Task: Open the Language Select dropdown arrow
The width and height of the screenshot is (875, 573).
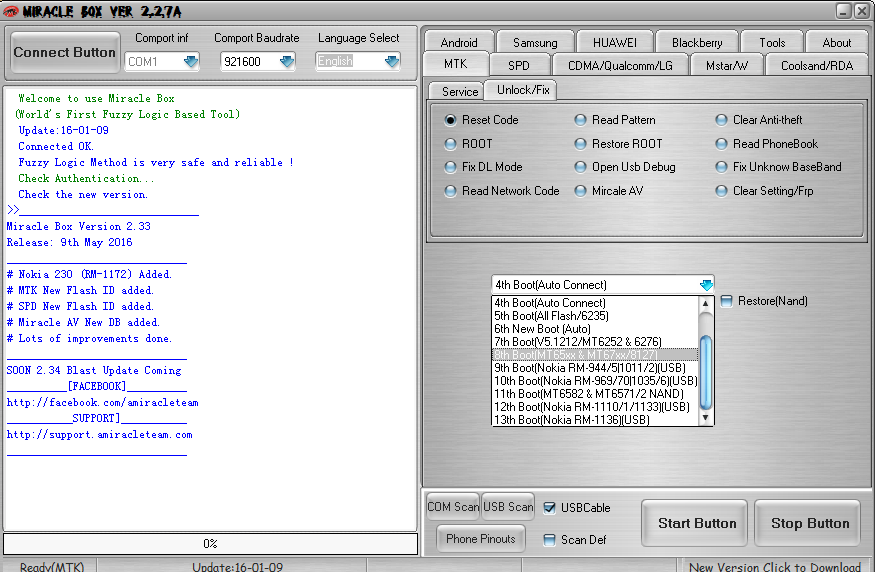Action: (x=392, y=61)
